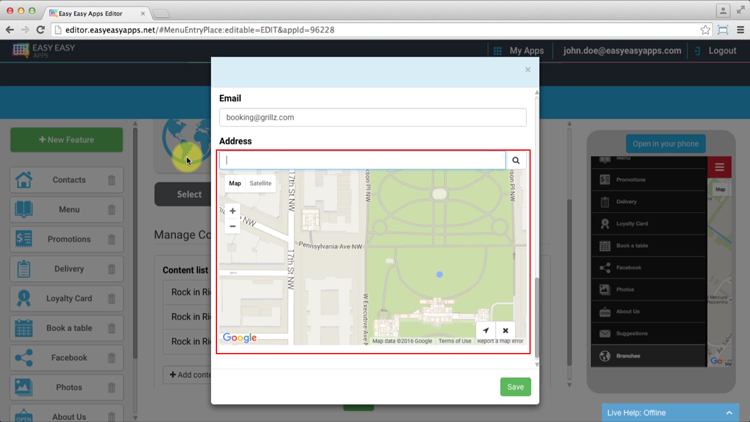Click the Promotions dollar icon
Screen dimensions: 750x422
pos(23,239)
